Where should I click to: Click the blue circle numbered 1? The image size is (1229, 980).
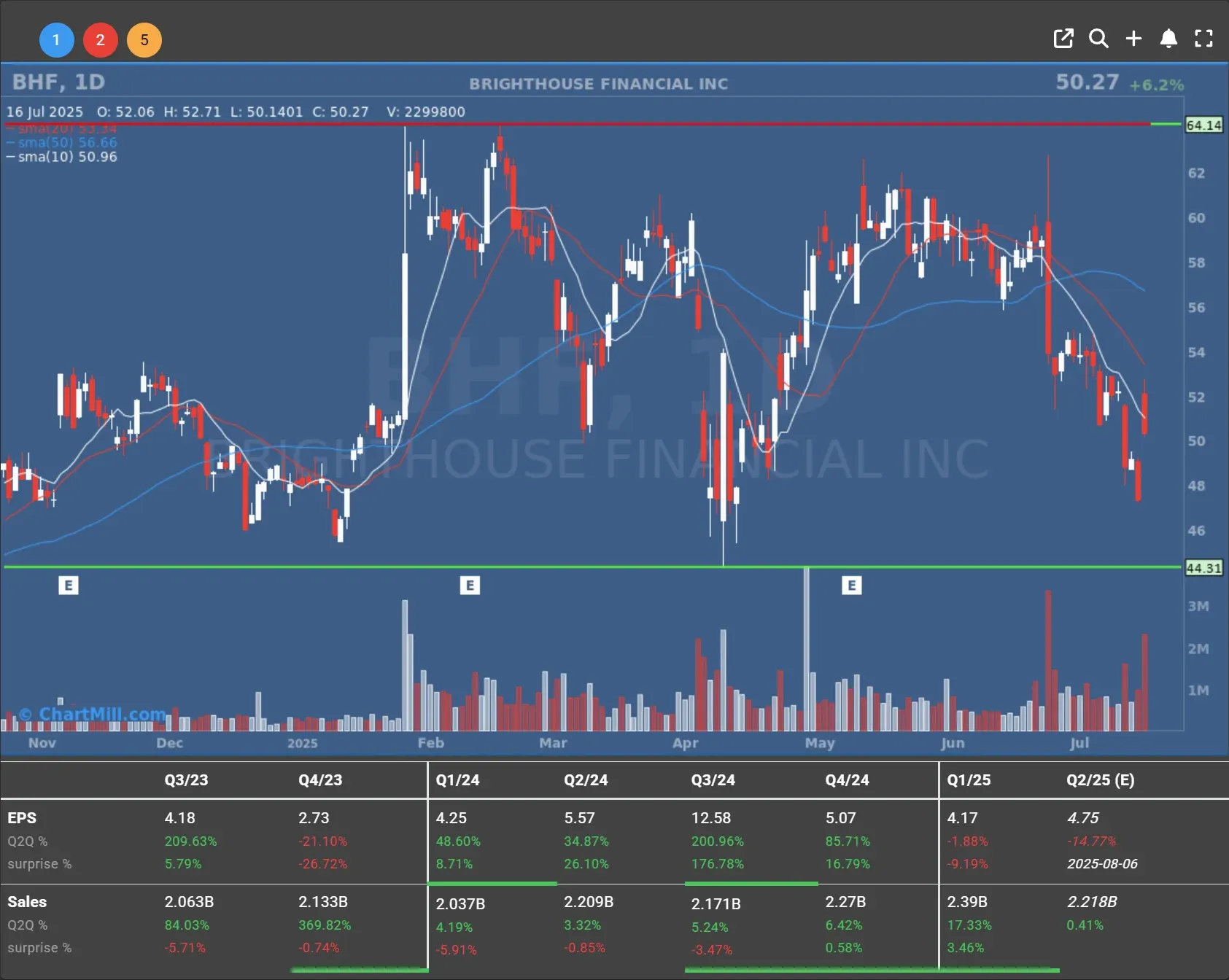coord(56,40)
